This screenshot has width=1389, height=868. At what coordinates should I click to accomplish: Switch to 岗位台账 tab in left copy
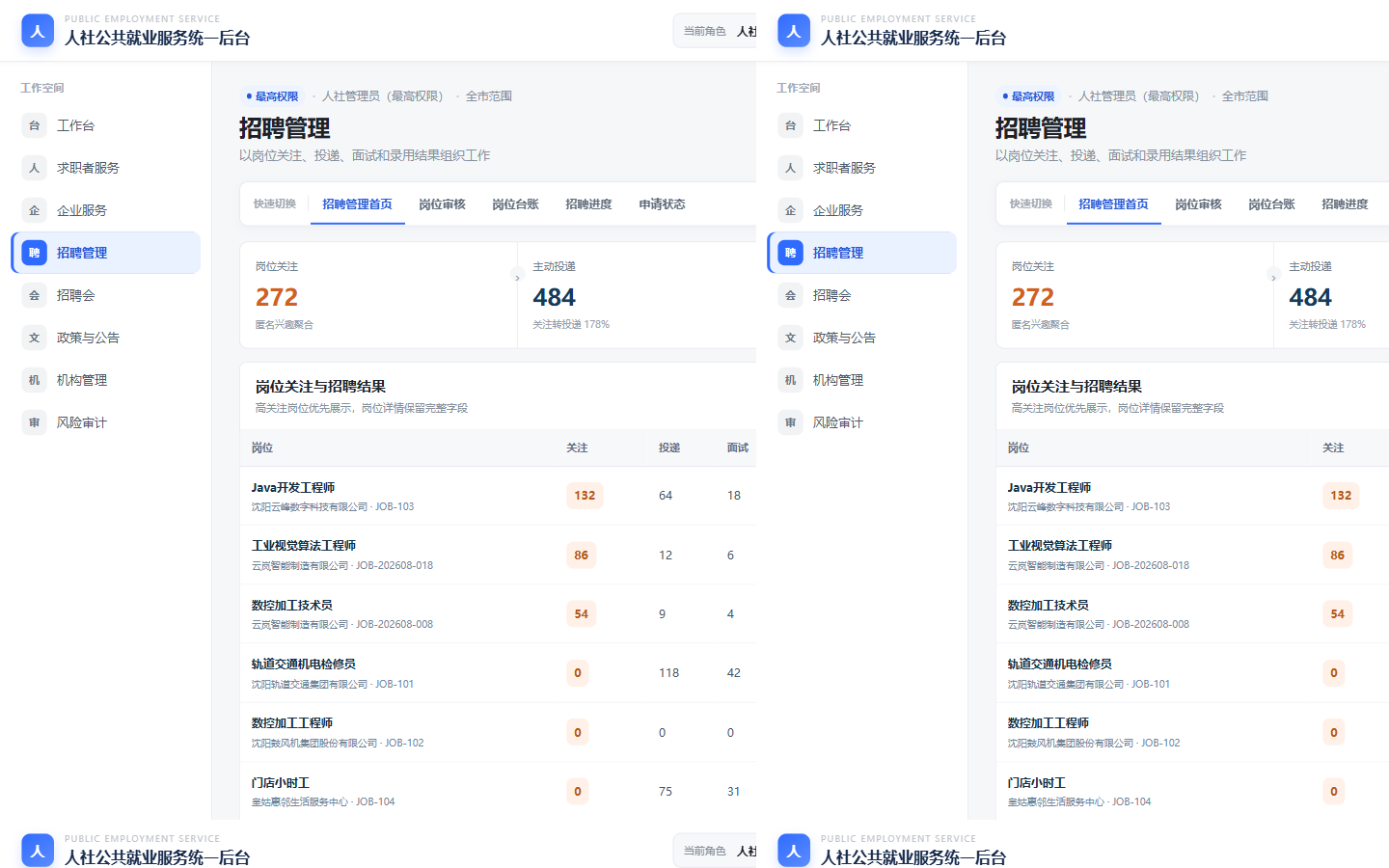pyautogui.click(x=515, y=204)
